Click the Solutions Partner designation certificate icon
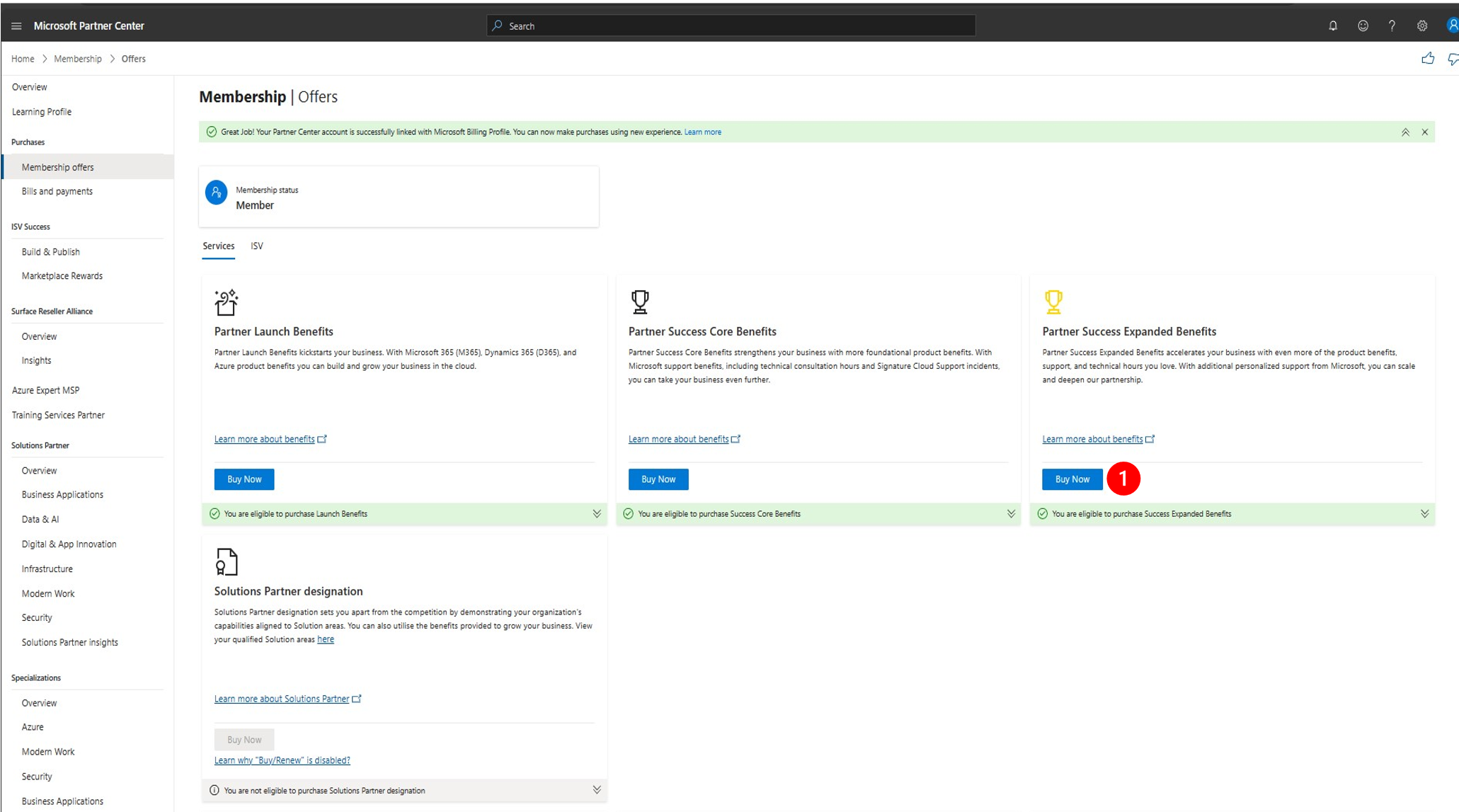The height and width of the screenshot is (812, 1459). pyautogui.click(x=227, y=562)
